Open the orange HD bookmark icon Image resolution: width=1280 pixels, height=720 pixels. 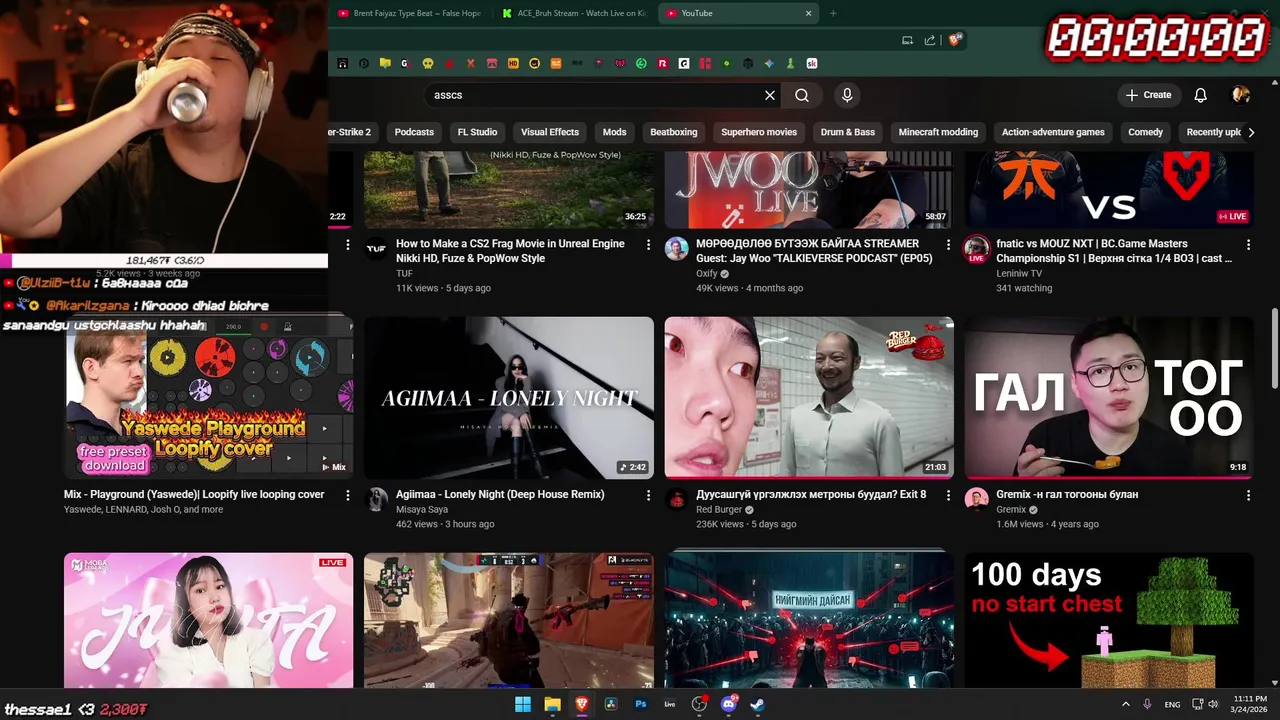[513, 63]
